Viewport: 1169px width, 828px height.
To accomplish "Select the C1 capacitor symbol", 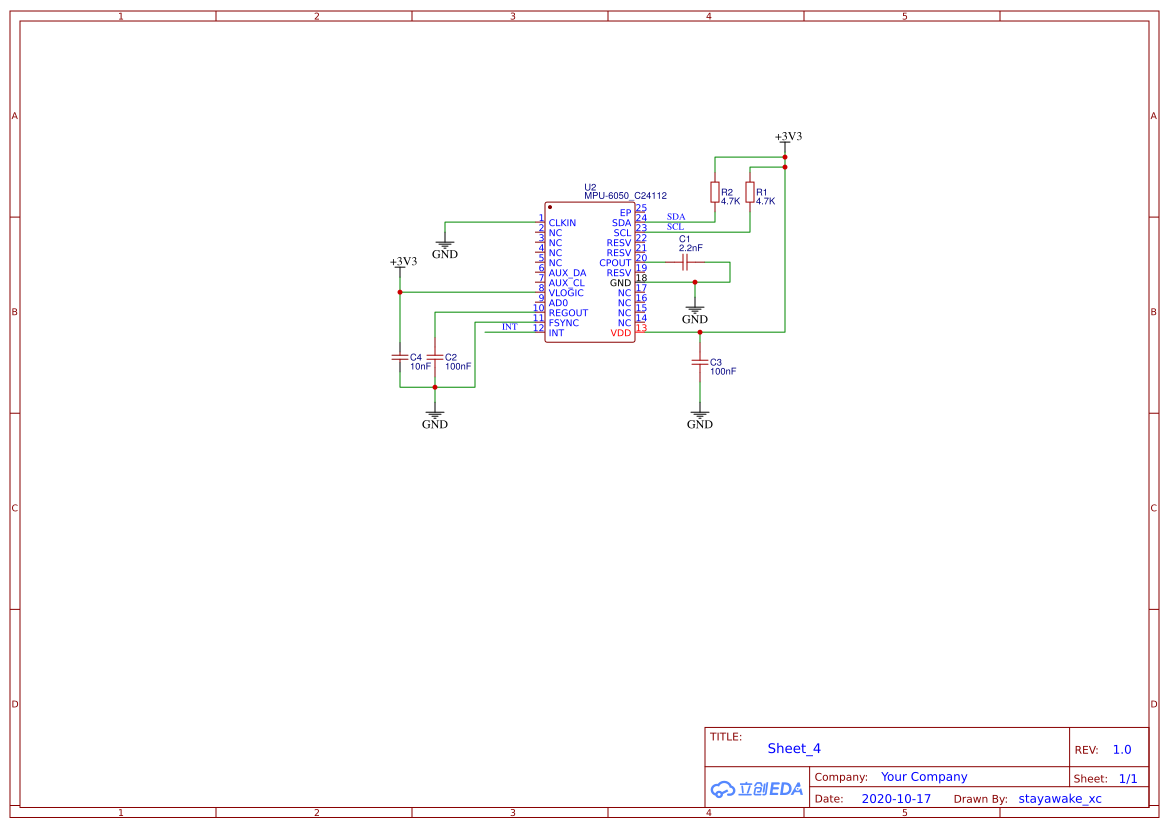I will [x=685, y=262].
